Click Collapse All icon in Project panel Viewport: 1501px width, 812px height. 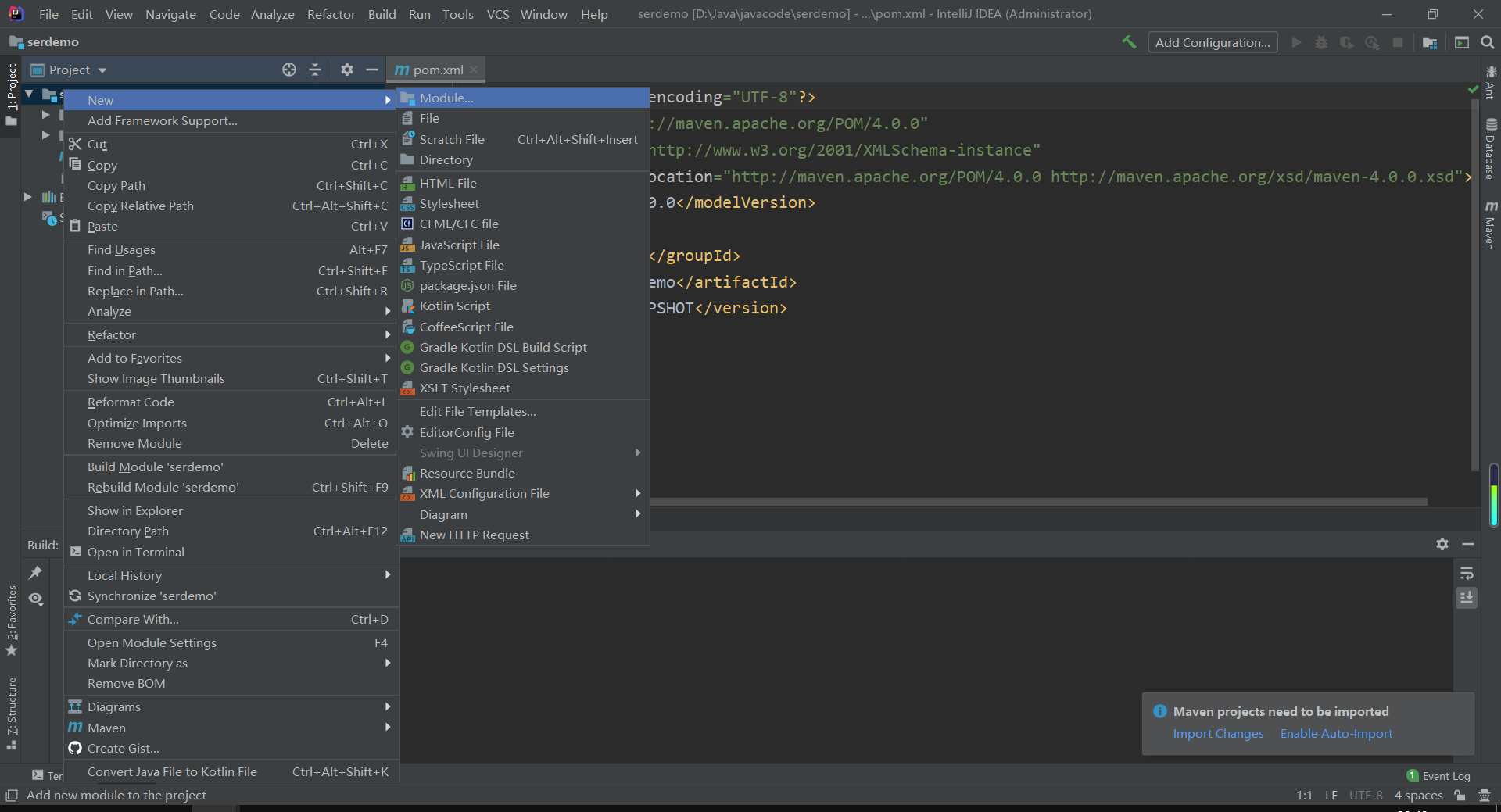pos(315,70)
